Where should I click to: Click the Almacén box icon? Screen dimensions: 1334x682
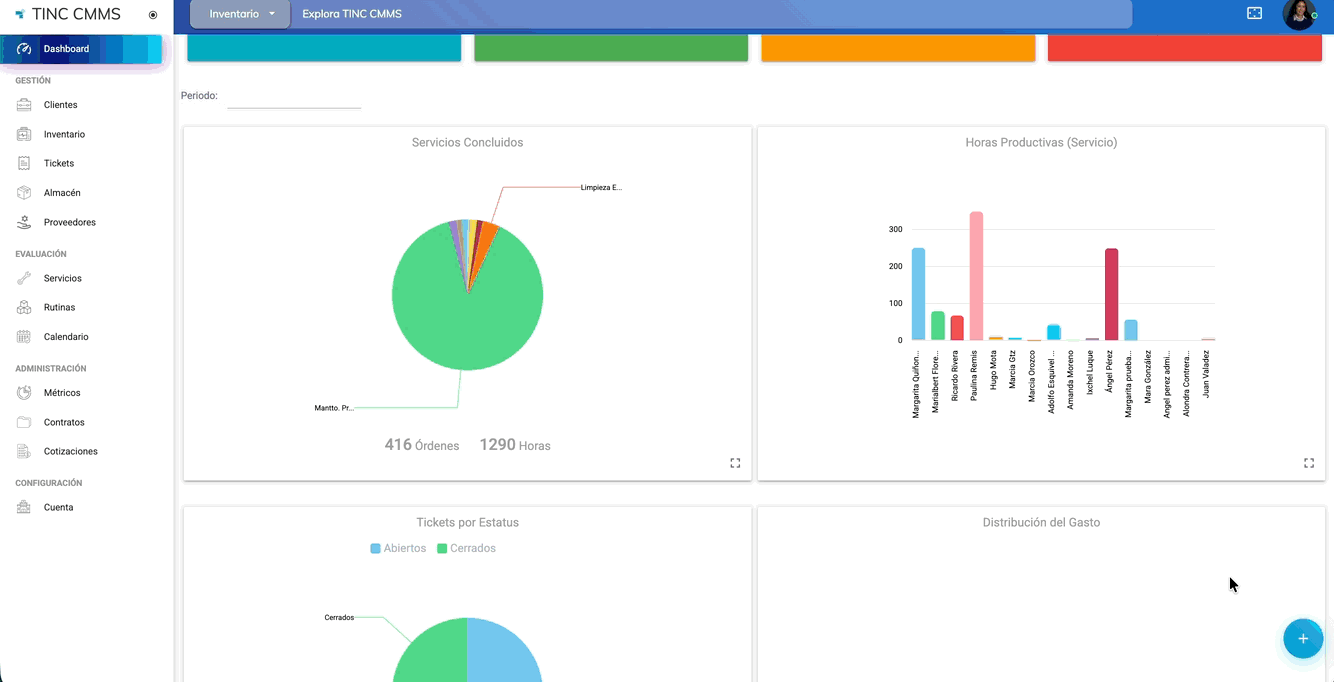[24, 193]
